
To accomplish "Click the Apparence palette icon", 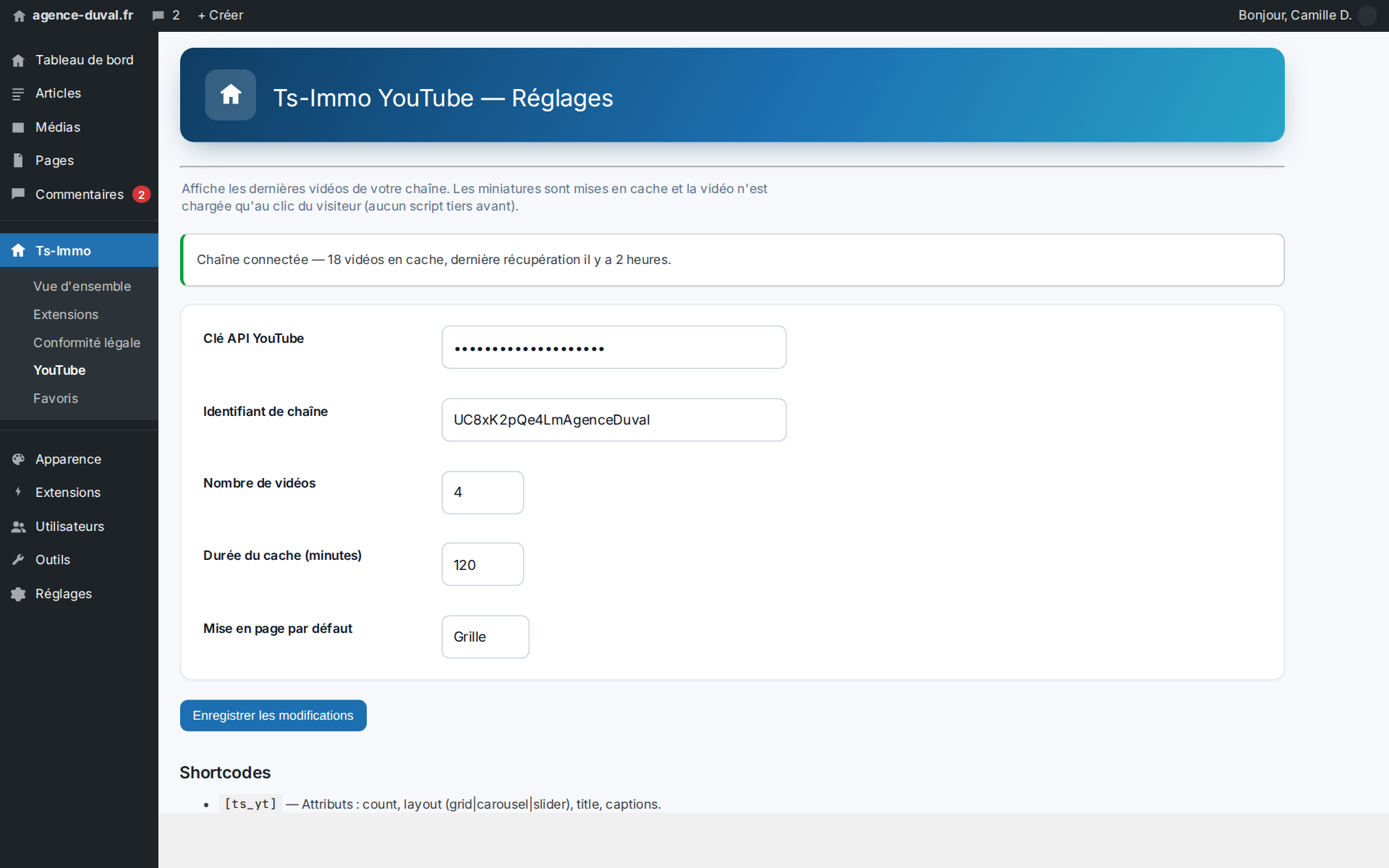I will [18, 459].
